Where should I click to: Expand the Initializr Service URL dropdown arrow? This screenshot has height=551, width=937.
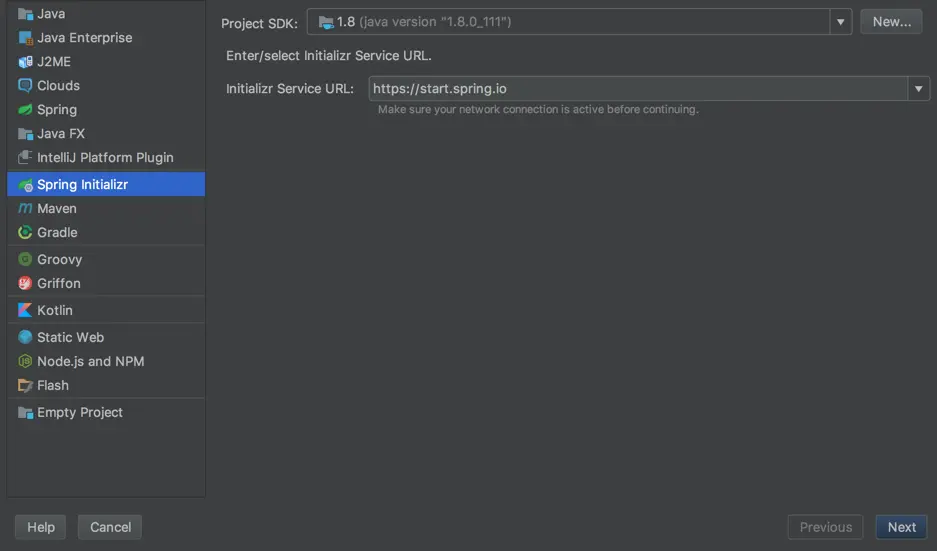tap(918, 88)
